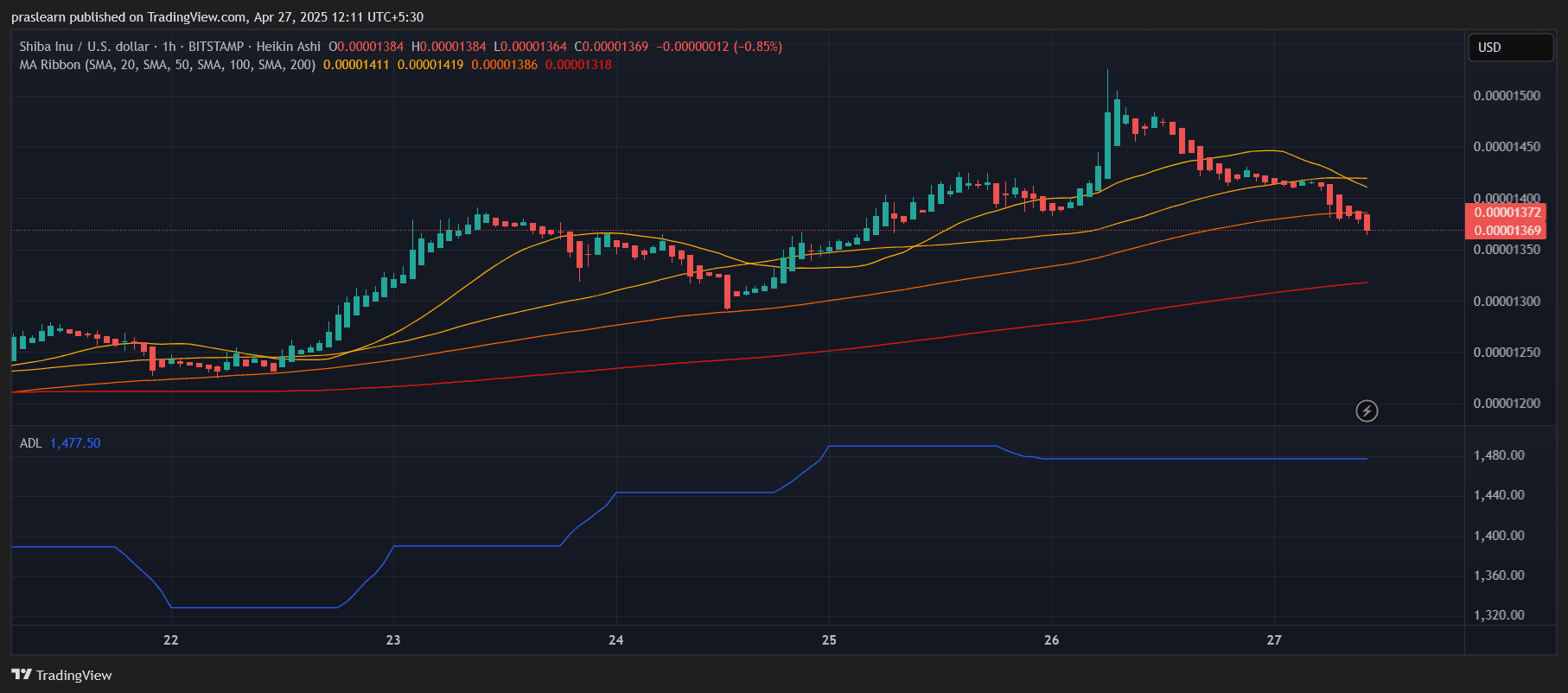Click the −0.00000012 (−0.85%) change value
The image size is (1568, 693).
point(719,47)
